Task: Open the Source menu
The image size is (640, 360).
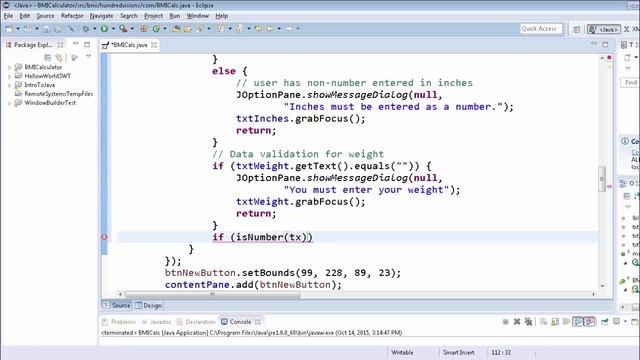Action: coord(45,16)
